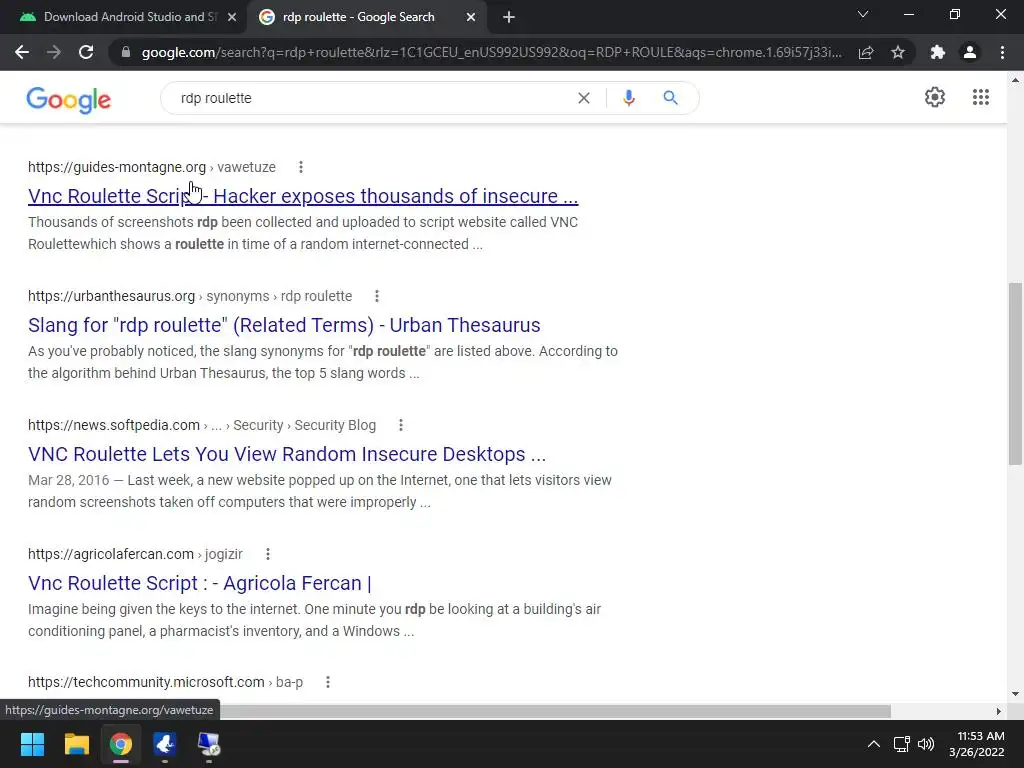
Task: Reload the current page
Action: point(86,52)
